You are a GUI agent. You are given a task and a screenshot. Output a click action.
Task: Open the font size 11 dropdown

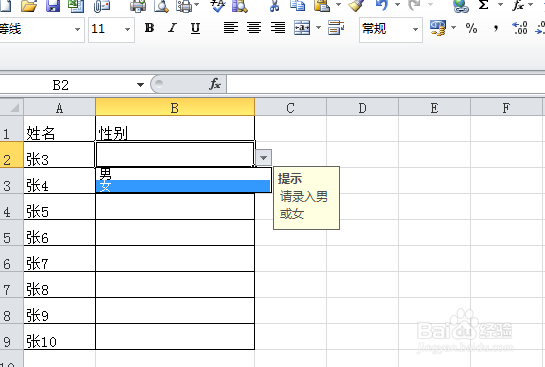click(x=128, y=29)
